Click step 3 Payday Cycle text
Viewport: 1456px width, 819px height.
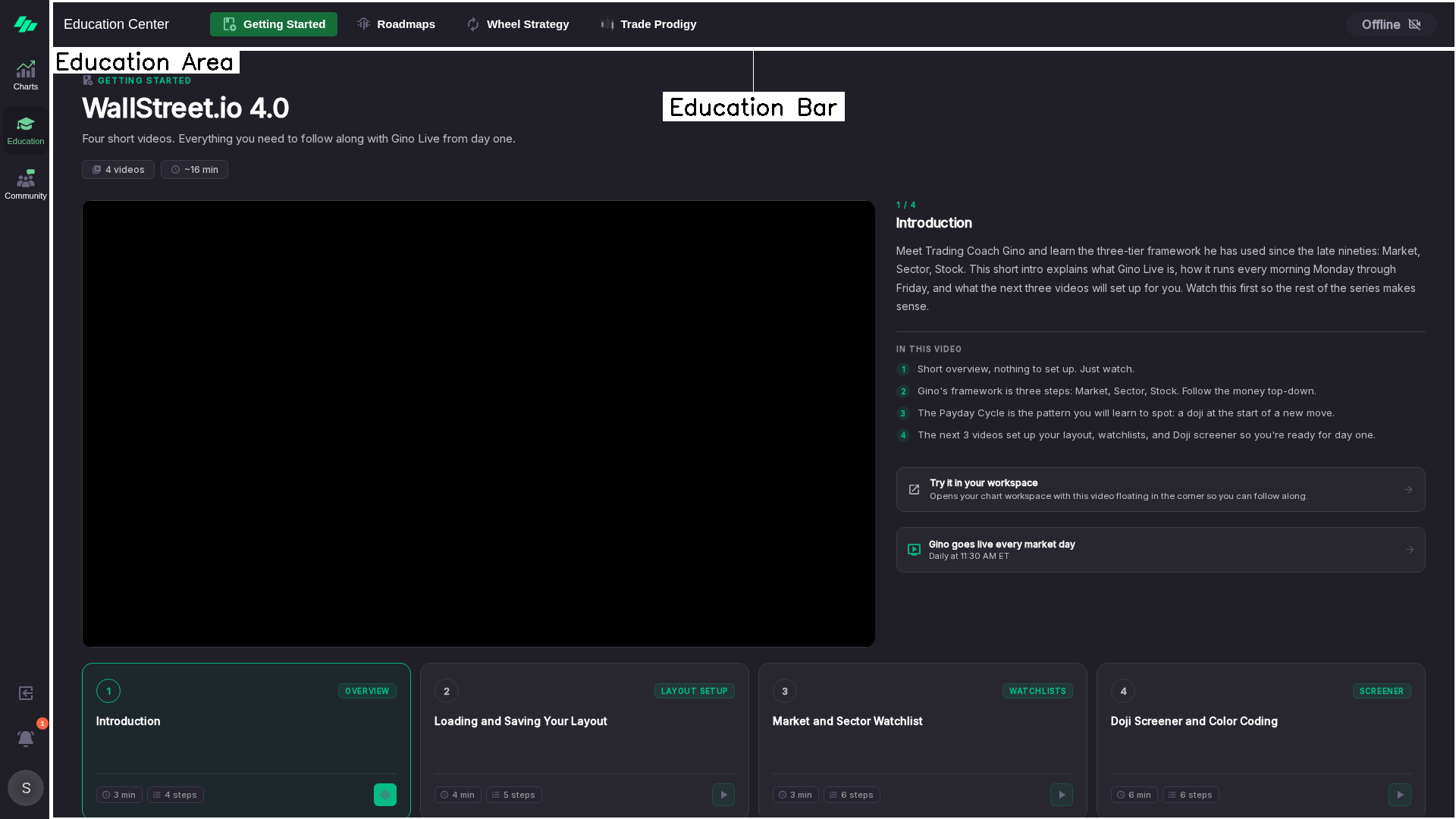click(x=1125, y=413)
